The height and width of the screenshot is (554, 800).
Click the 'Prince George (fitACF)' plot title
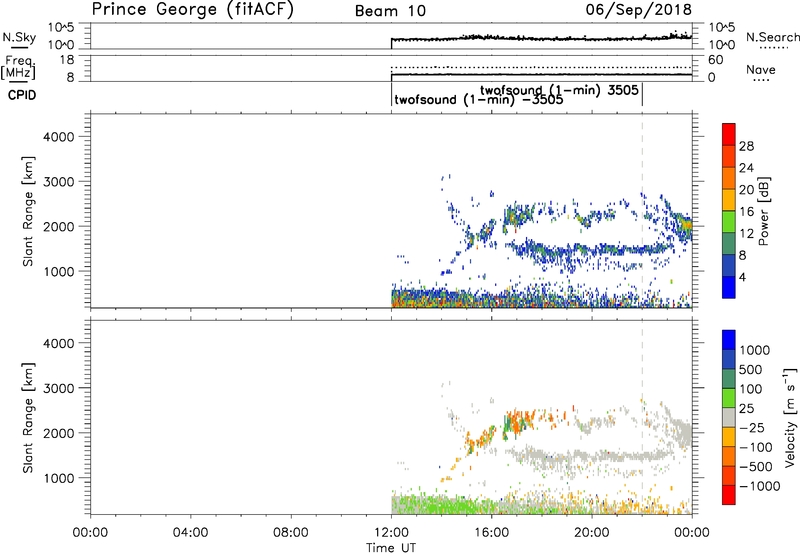[x=192, y=9]
